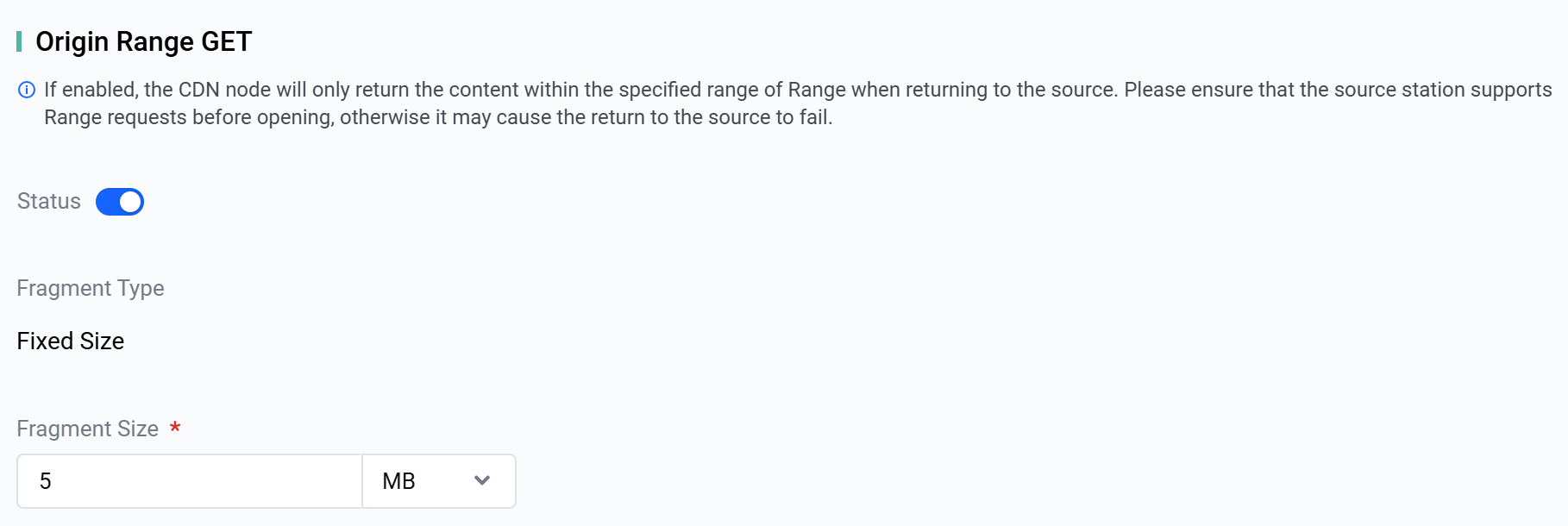Disable the Status toggle switch

tap(119, 202)
